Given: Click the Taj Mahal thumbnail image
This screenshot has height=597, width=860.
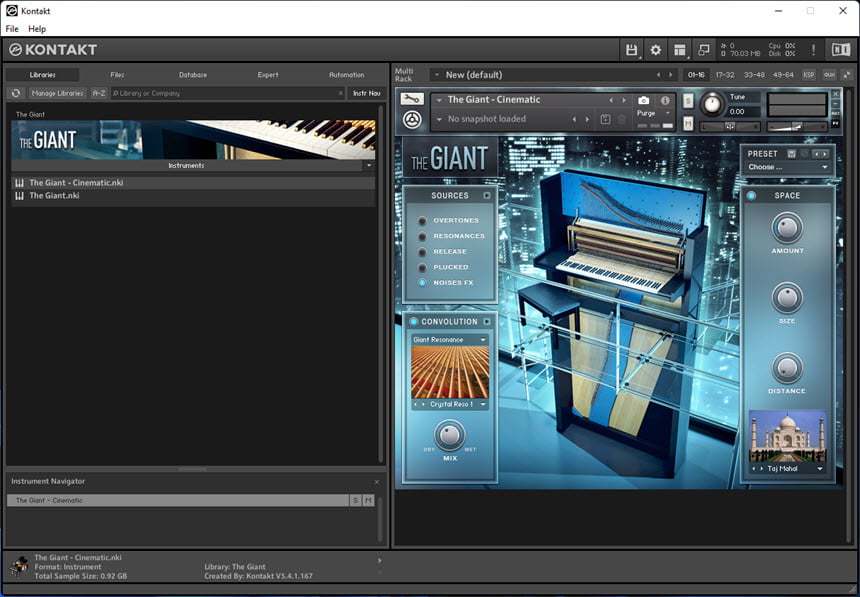Looking at the screenshot, I should (x=787, y=436).
